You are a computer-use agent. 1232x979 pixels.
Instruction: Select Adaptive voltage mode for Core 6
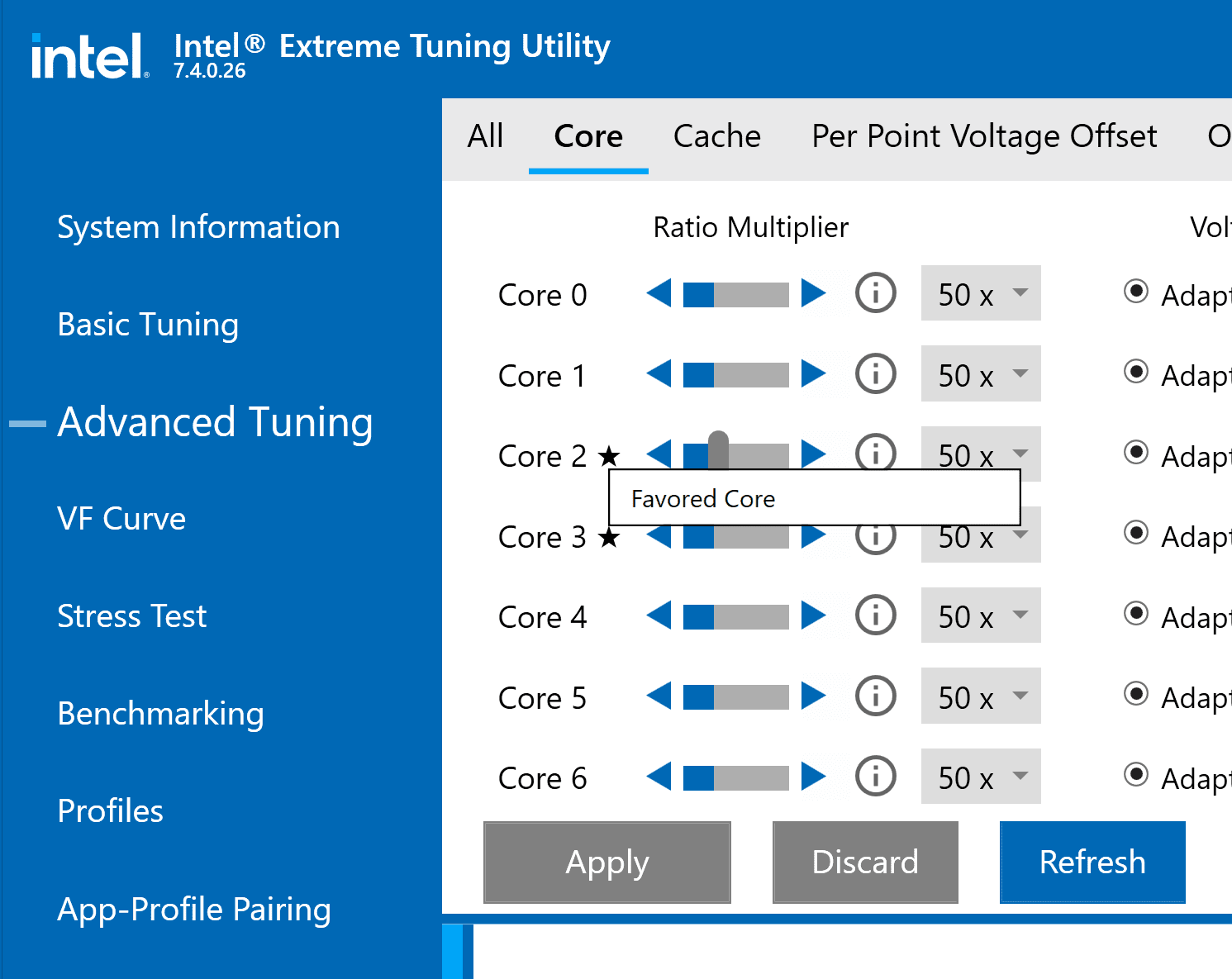tap(1136, 774)
